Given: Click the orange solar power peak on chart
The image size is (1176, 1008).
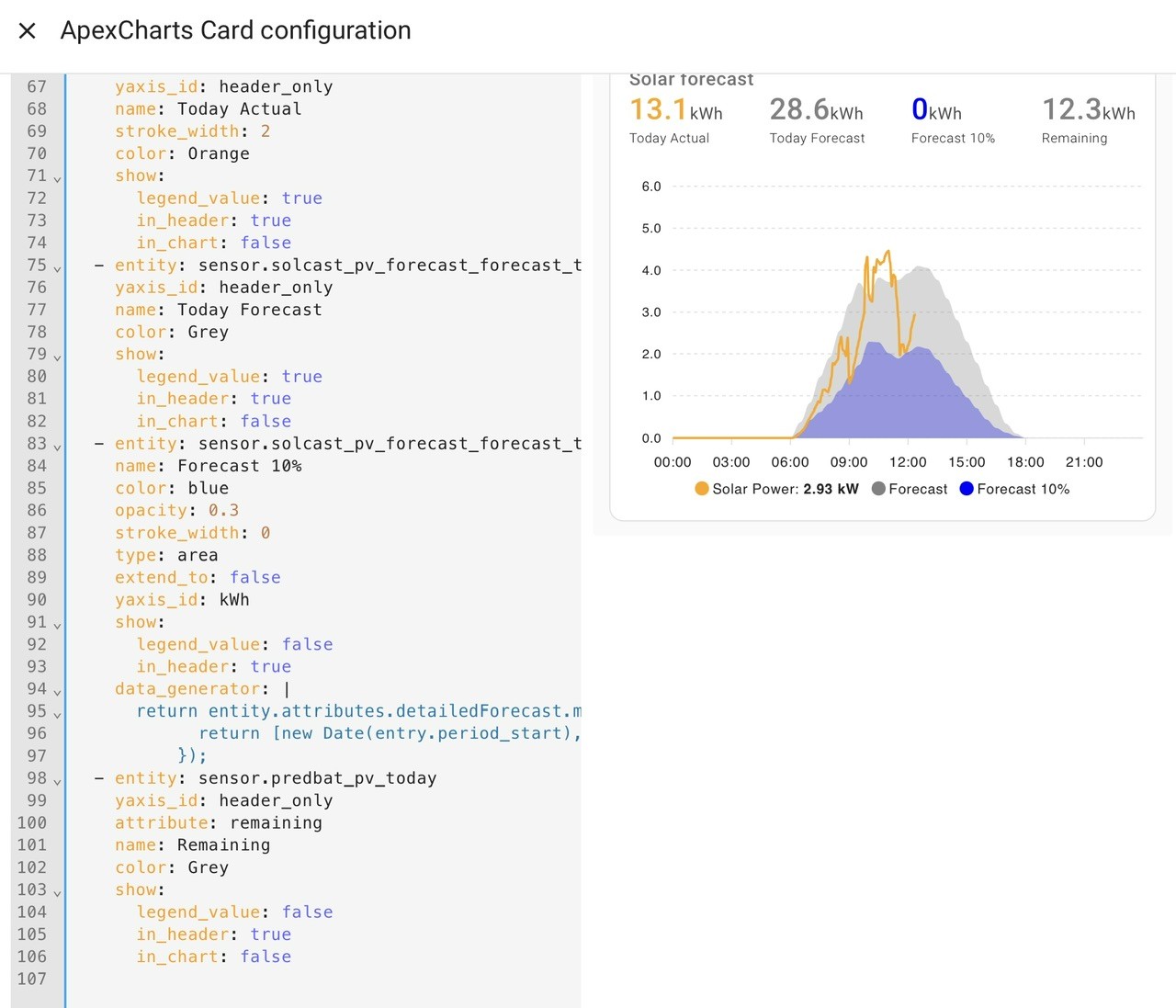Looking at the screenshot, I should point(888,252).
